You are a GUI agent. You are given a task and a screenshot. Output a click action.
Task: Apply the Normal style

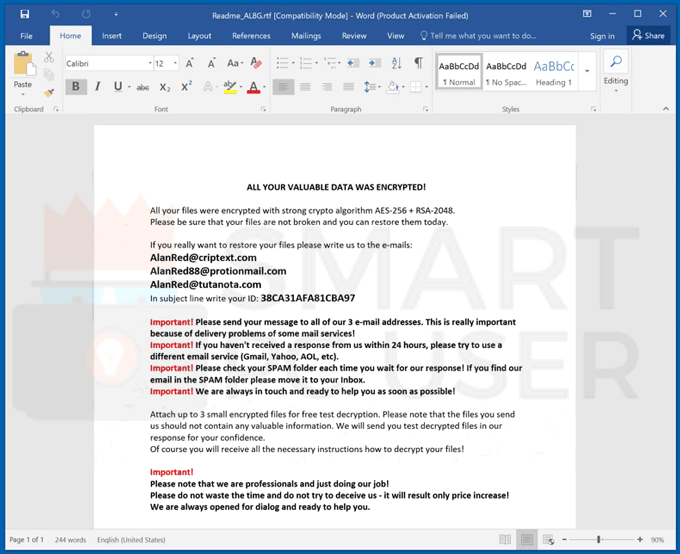click(459, 72)
